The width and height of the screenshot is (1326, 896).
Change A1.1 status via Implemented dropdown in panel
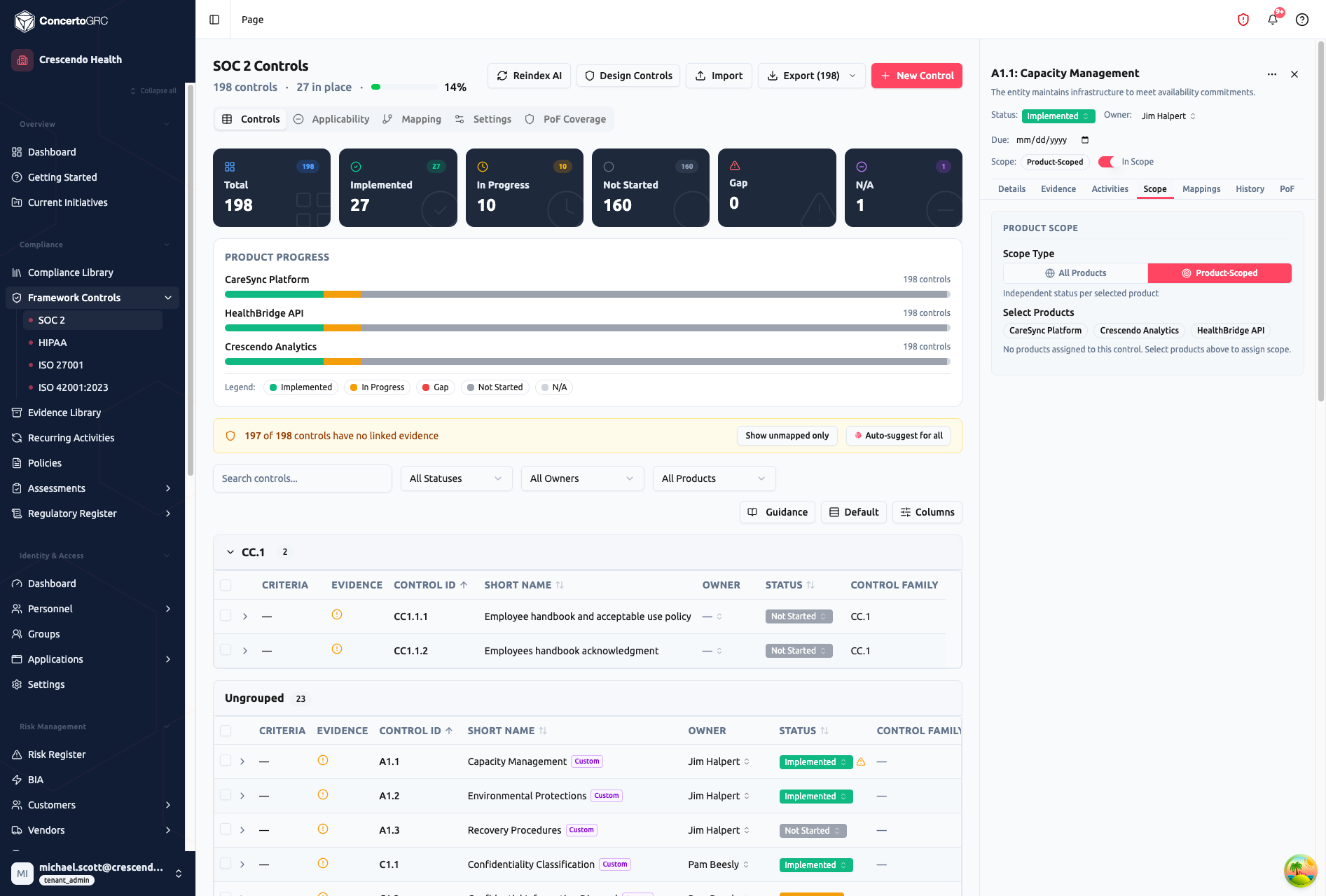point(1058,116)
